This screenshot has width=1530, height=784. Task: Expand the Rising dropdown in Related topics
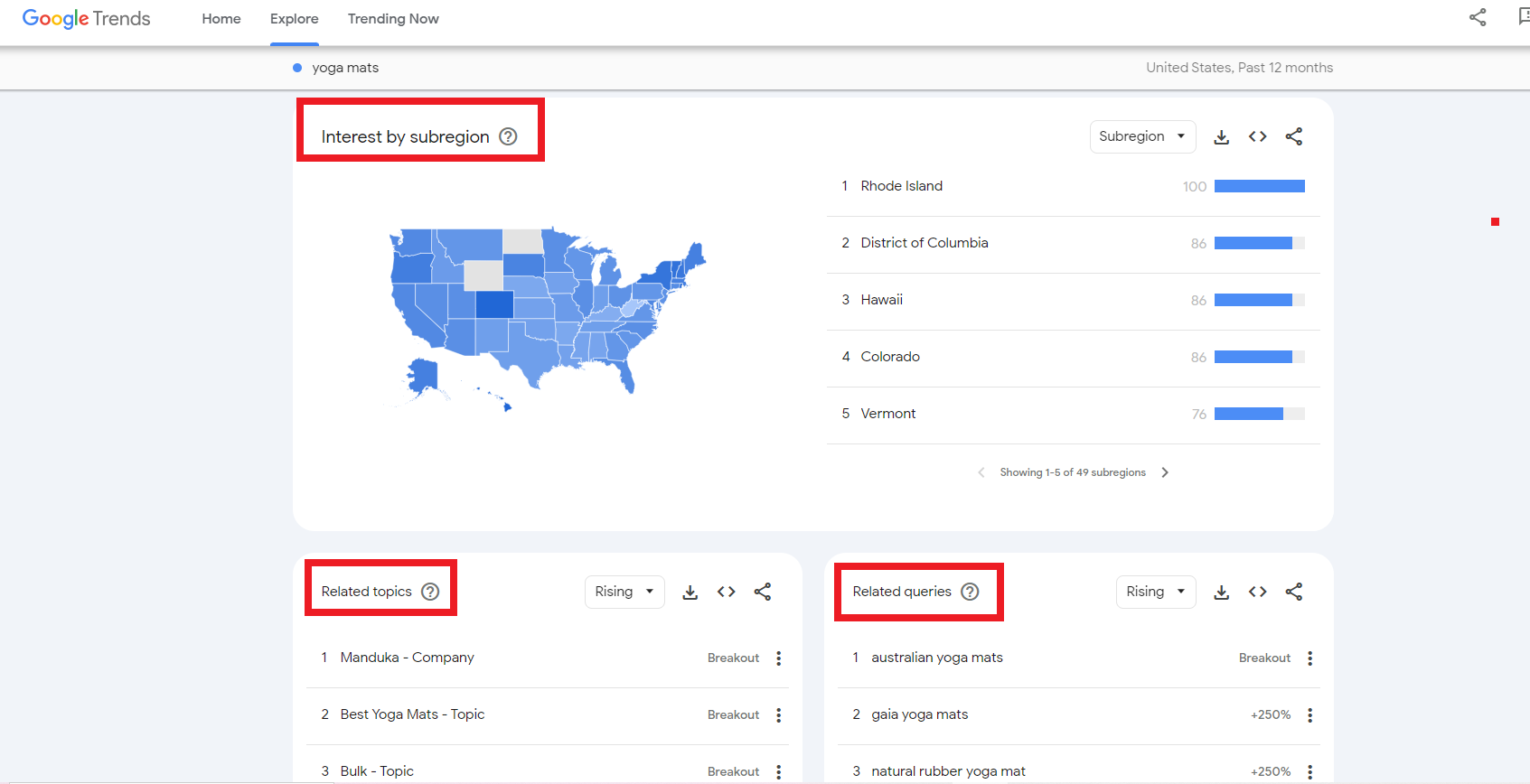[x=624, y=592]
